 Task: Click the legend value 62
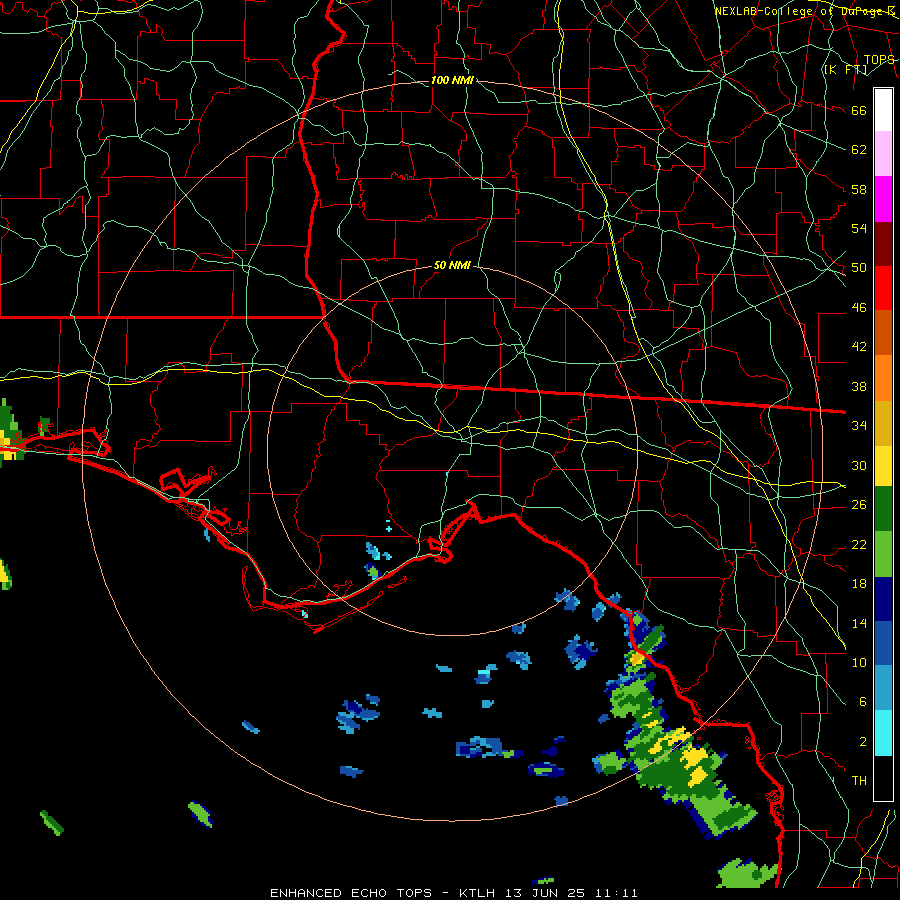(x=859, y=150)
